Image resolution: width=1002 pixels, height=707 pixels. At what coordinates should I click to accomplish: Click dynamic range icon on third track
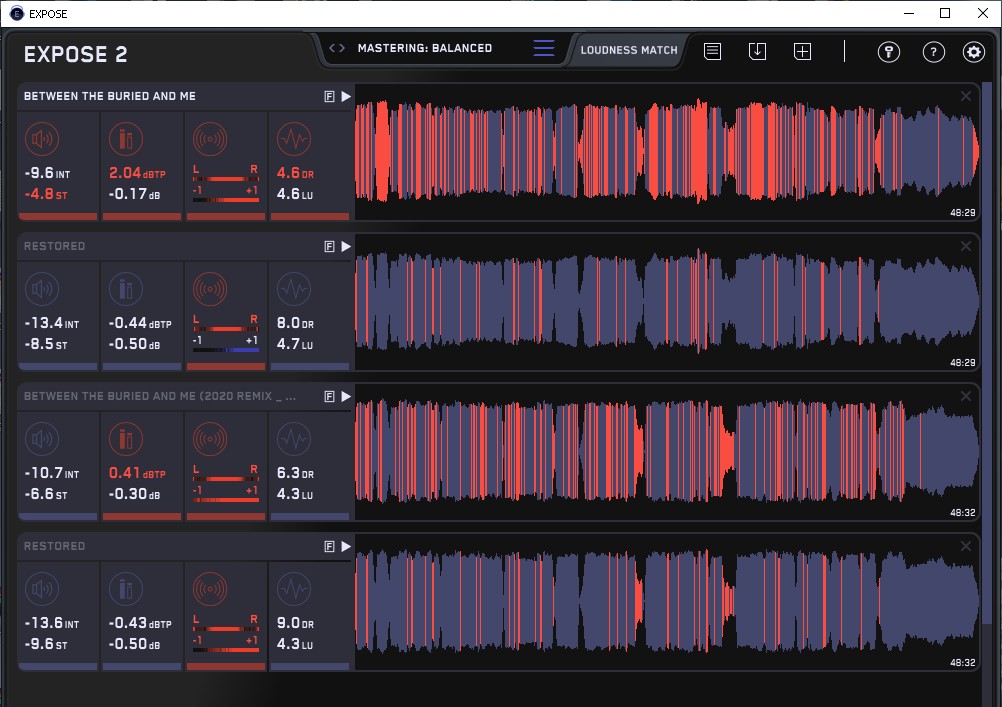pos(293,439)
